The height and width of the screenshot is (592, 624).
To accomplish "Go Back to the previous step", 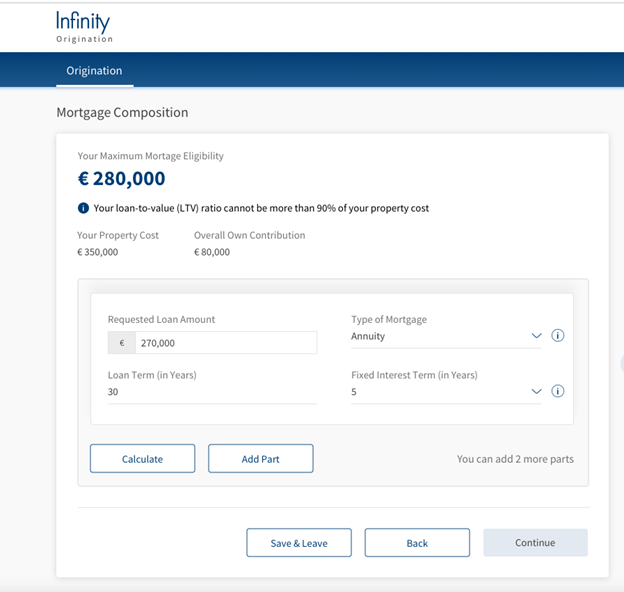I will [x=417, y=543].
